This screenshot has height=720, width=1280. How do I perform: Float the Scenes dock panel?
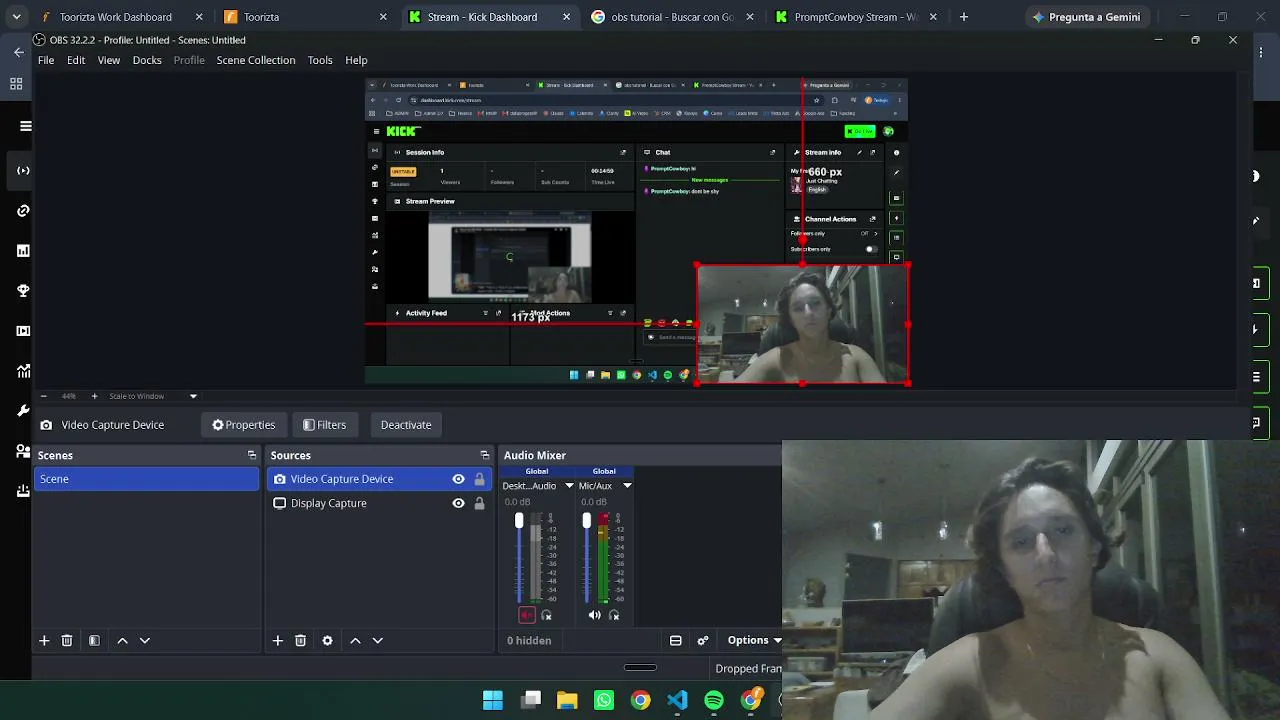coord(252,455)
